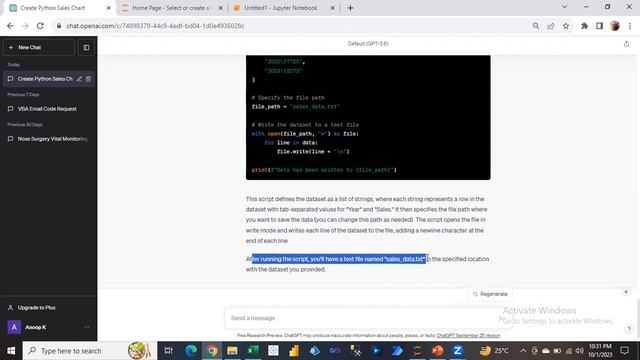Open Task View on the taskbar

pos(169,351)
